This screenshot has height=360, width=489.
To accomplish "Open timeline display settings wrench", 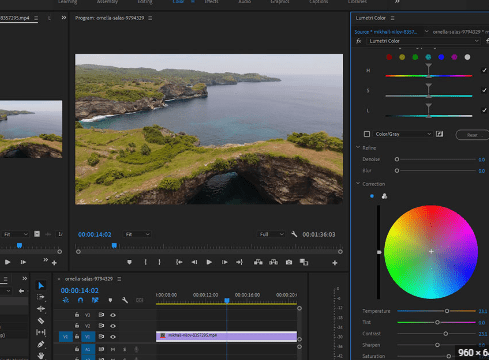I will [x=125, y=300].
